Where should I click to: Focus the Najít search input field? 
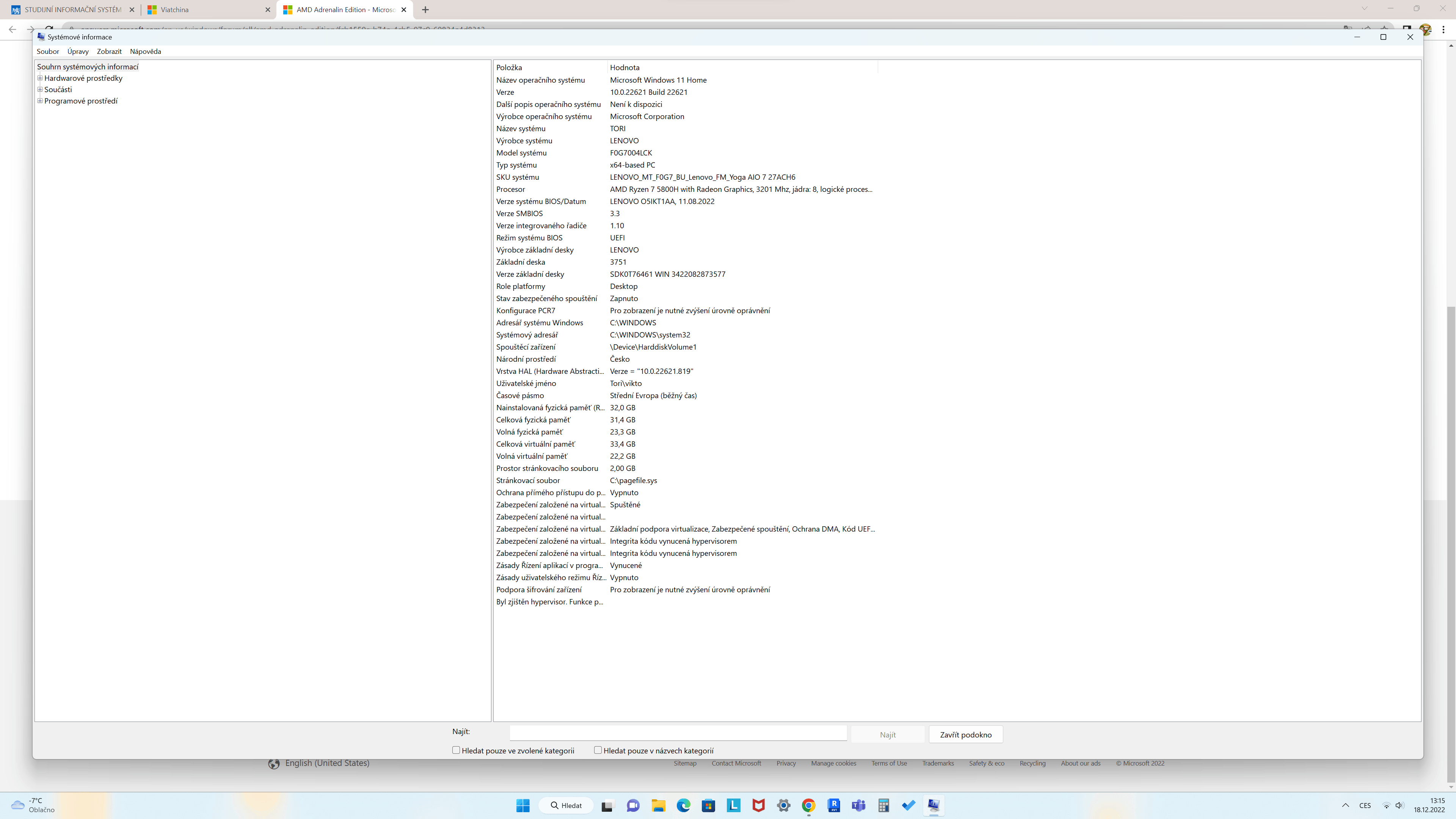(x=678, y=734)
